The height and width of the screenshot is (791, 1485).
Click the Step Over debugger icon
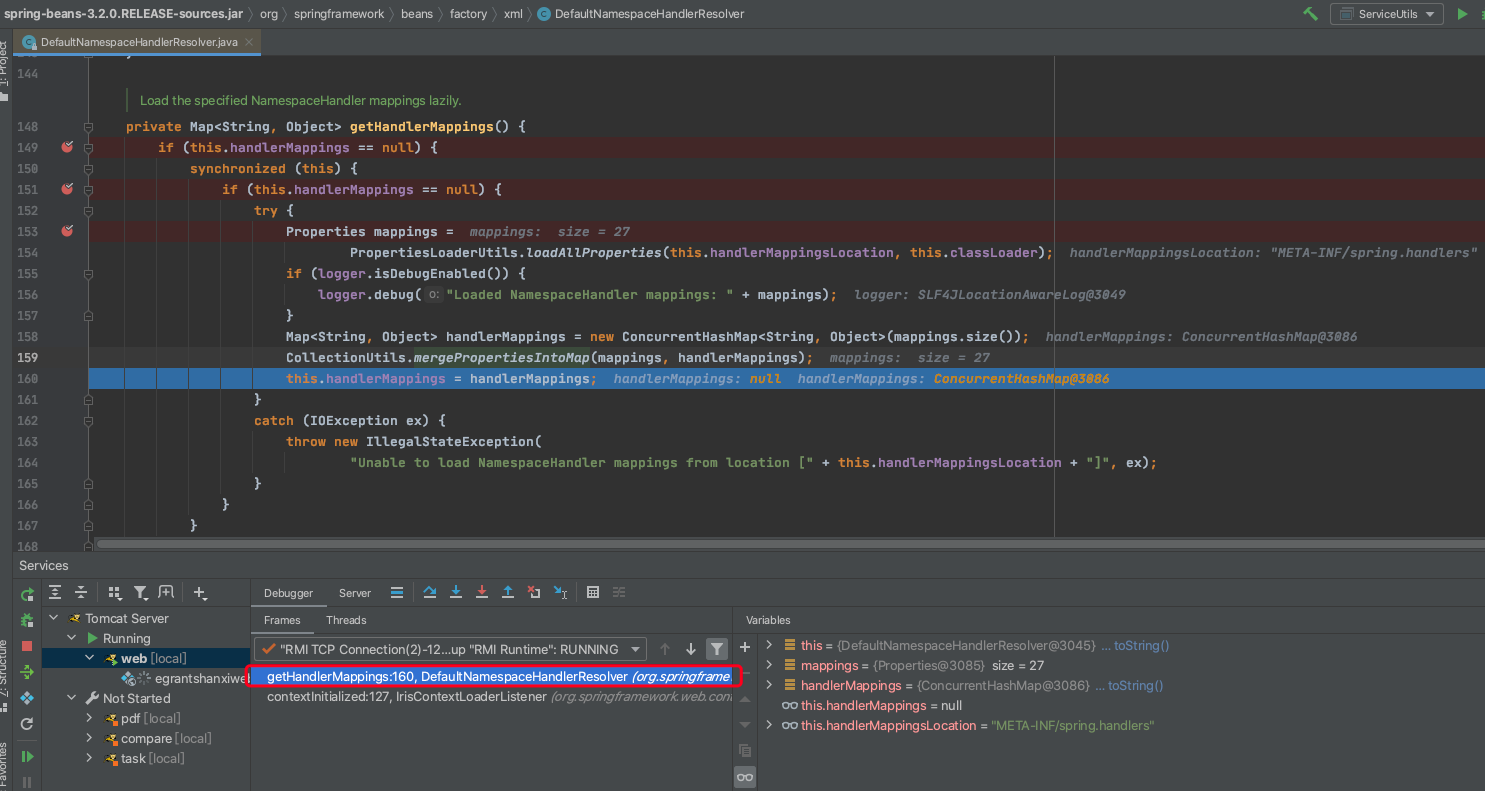[430, 593]
